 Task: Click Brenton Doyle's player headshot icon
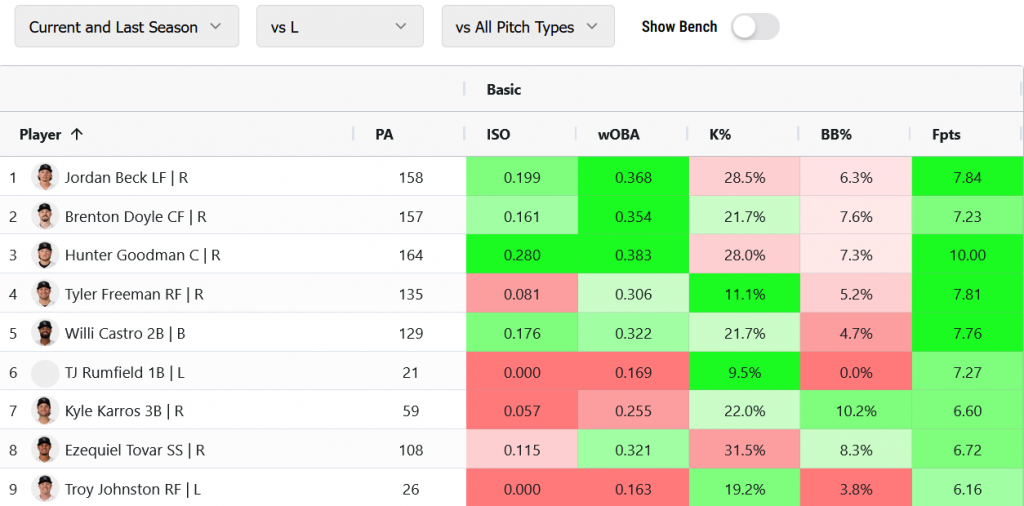pyautogui.click(x=45, y=216)
